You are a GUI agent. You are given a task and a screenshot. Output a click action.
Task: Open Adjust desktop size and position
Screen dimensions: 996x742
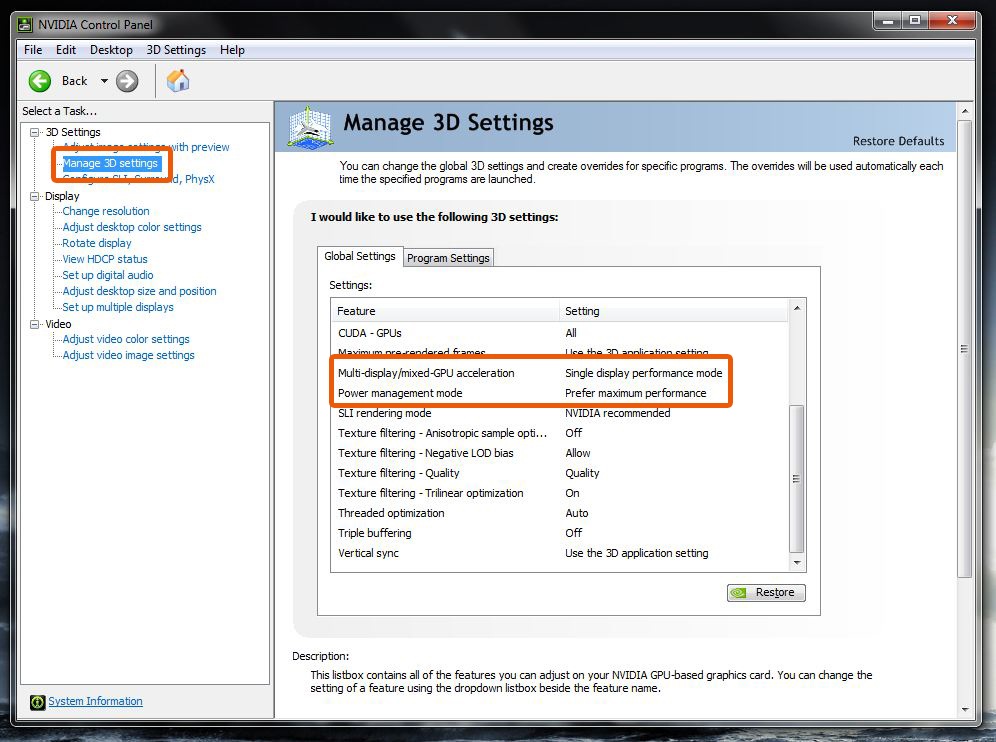[140, 291]
